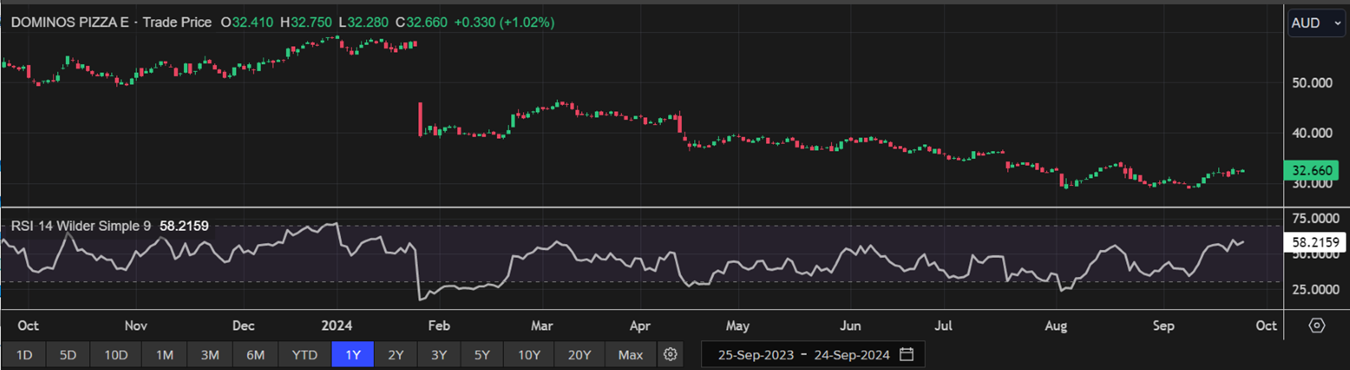1350x370 pixels.
Task: Select the 5D time range
Action: click(68, 355)
